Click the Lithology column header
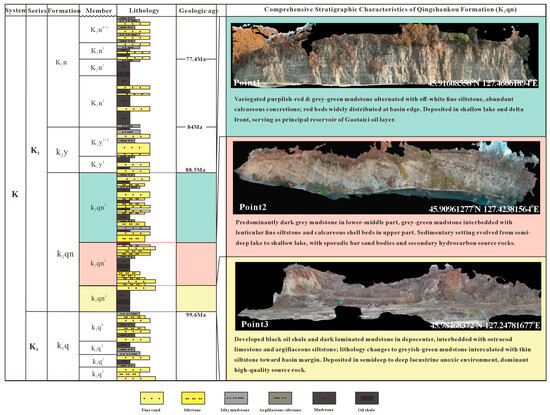The width and height of the screenshot is (550, 415). pyautogui.click(x=144, y=11)
